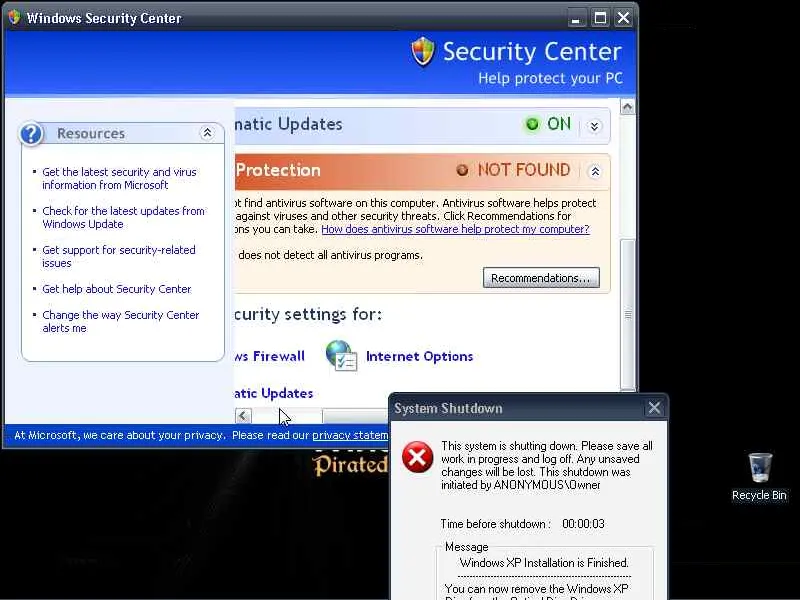The image size is (800, 600).
Task: Open 'How does antivirus software help protect my computer?' link
Action: coord(455,229)
